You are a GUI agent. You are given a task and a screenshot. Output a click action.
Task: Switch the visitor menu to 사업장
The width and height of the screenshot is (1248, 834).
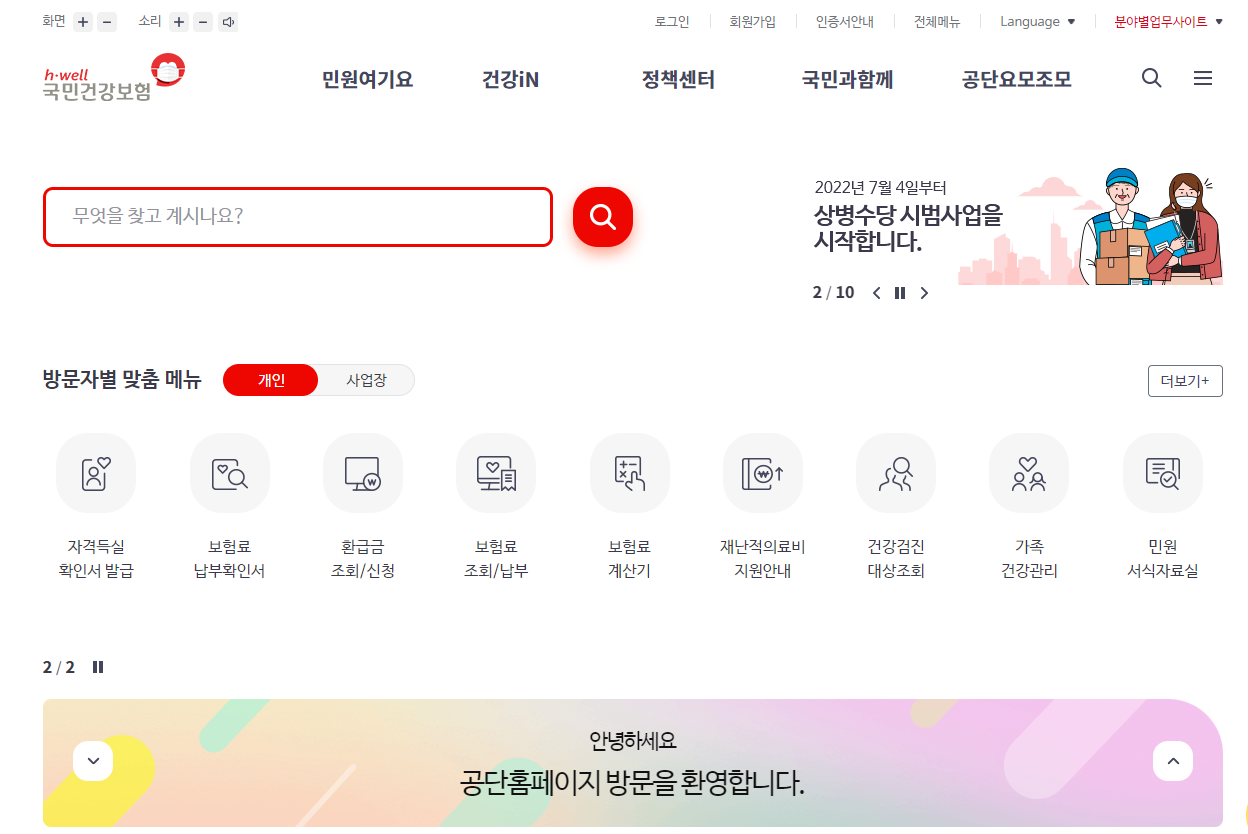click(x=367, y=380)
